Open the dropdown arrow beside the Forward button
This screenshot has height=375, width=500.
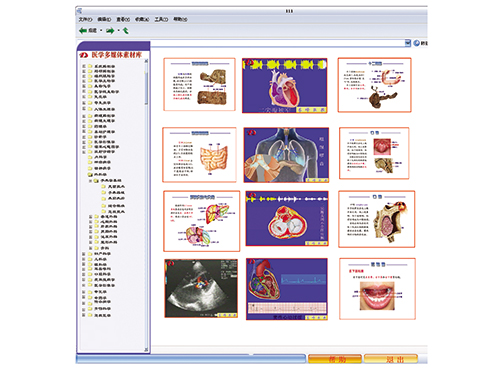point(119,31)
